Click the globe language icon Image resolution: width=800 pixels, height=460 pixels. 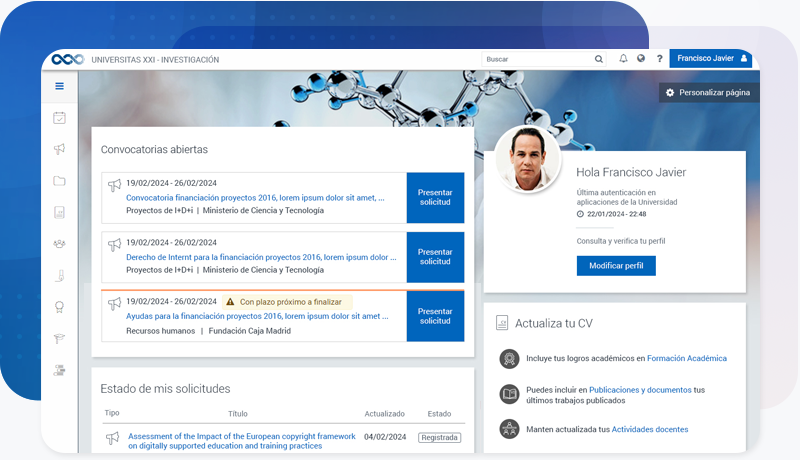coord(641,59)
